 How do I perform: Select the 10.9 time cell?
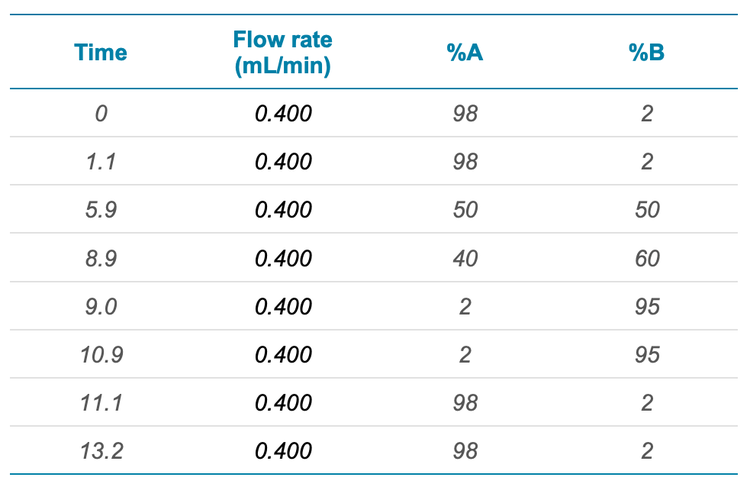coord(101,355)
